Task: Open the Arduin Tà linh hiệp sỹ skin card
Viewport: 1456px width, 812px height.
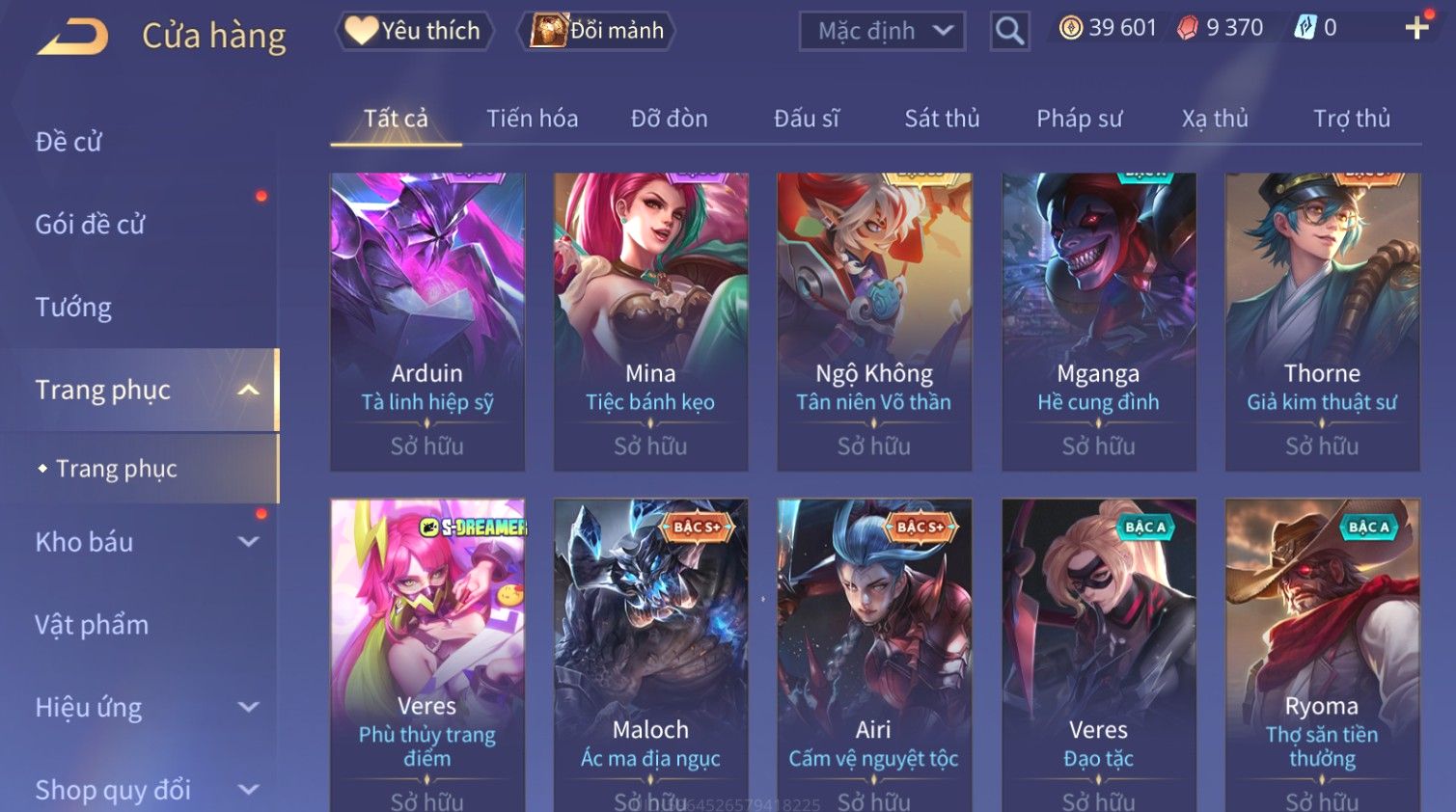Action: pos(427,322)
